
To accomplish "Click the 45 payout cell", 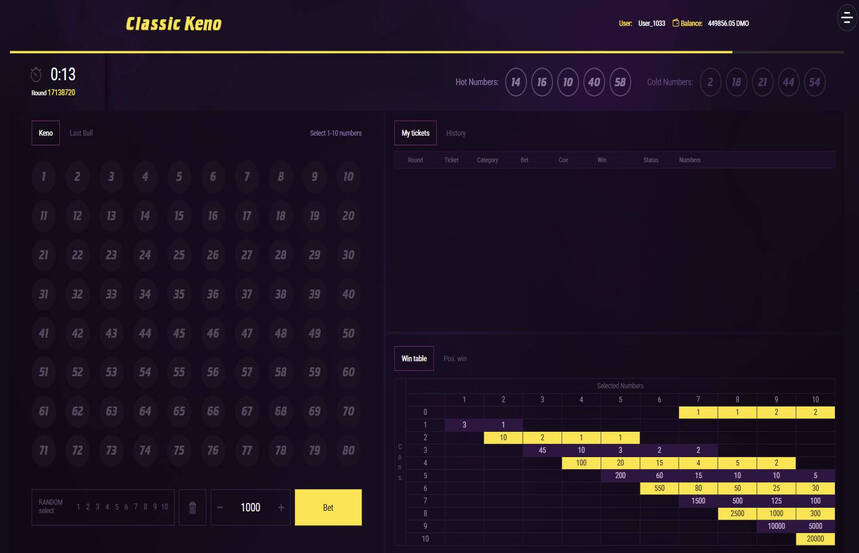I will (542, 451).
